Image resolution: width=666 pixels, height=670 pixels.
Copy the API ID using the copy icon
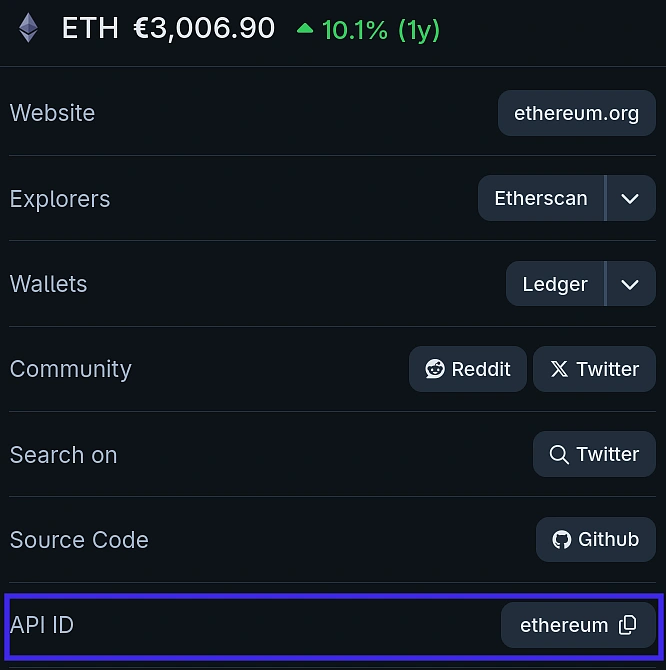[x=628, y=625]
